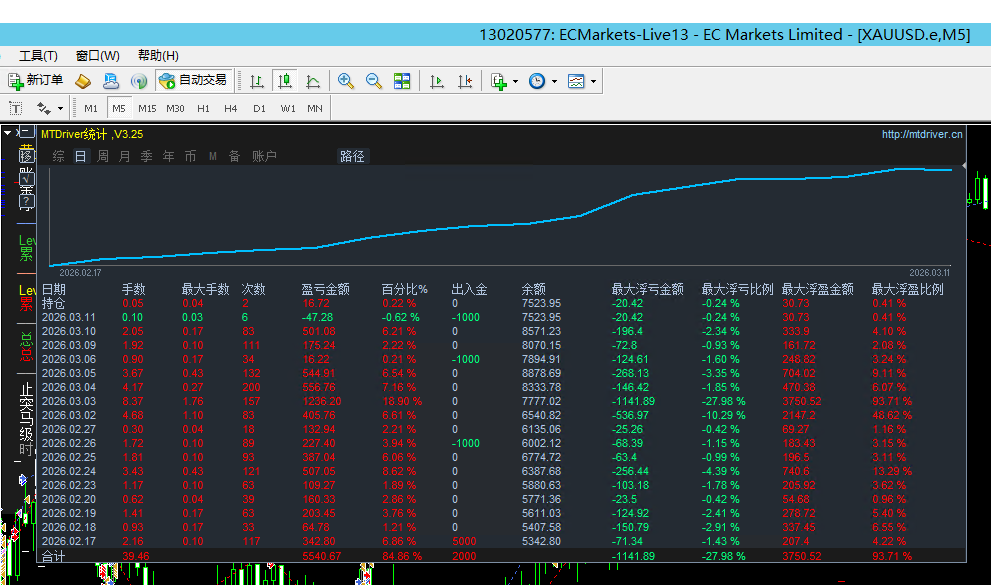
Task: Select the 2026.03.03 row date
Action: tap(69, 401)
